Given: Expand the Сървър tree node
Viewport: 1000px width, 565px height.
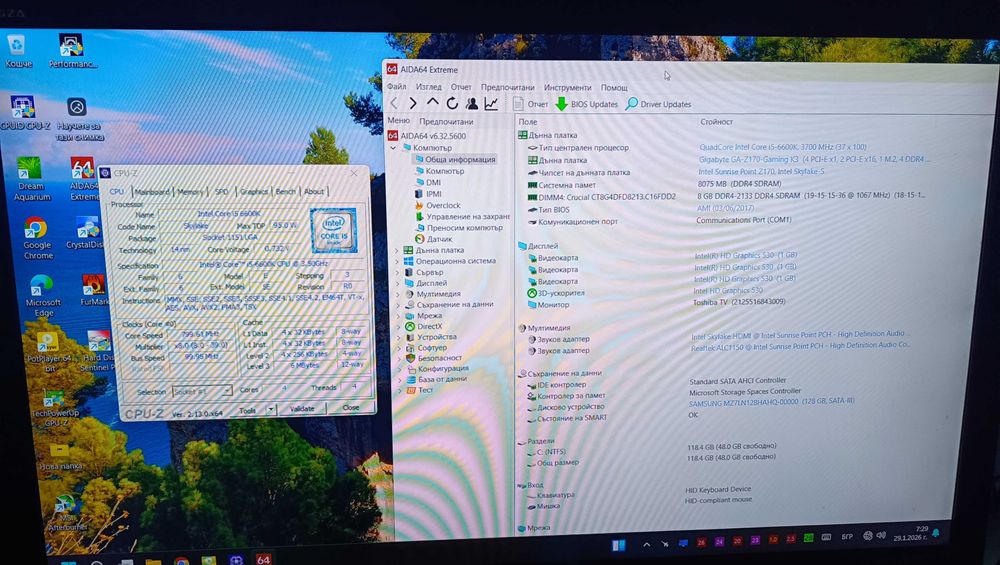Looking at the screenshot, I should 399,272.
